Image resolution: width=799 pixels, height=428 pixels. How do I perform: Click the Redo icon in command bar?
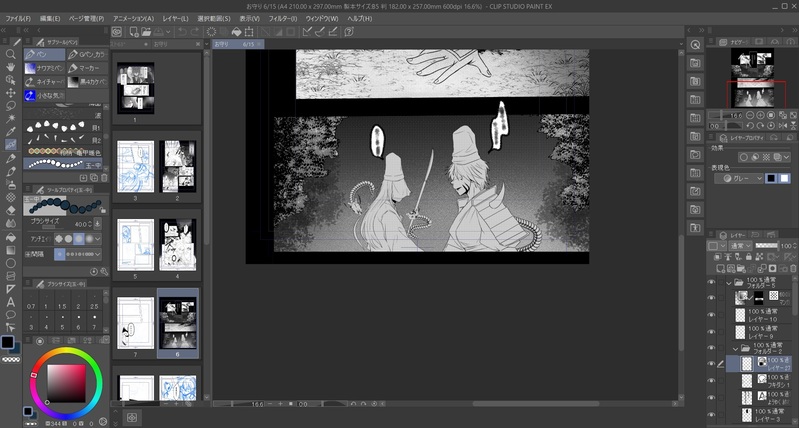click(x=195, y=32)
